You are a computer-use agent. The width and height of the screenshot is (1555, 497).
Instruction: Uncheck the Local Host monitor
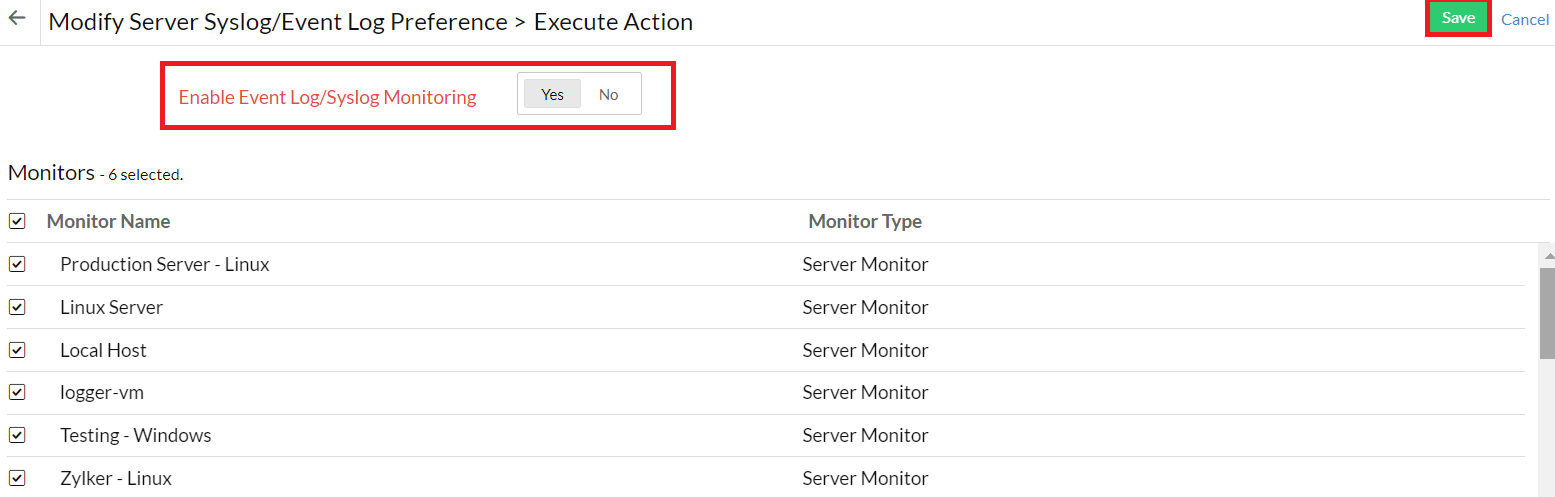point(17,350)
